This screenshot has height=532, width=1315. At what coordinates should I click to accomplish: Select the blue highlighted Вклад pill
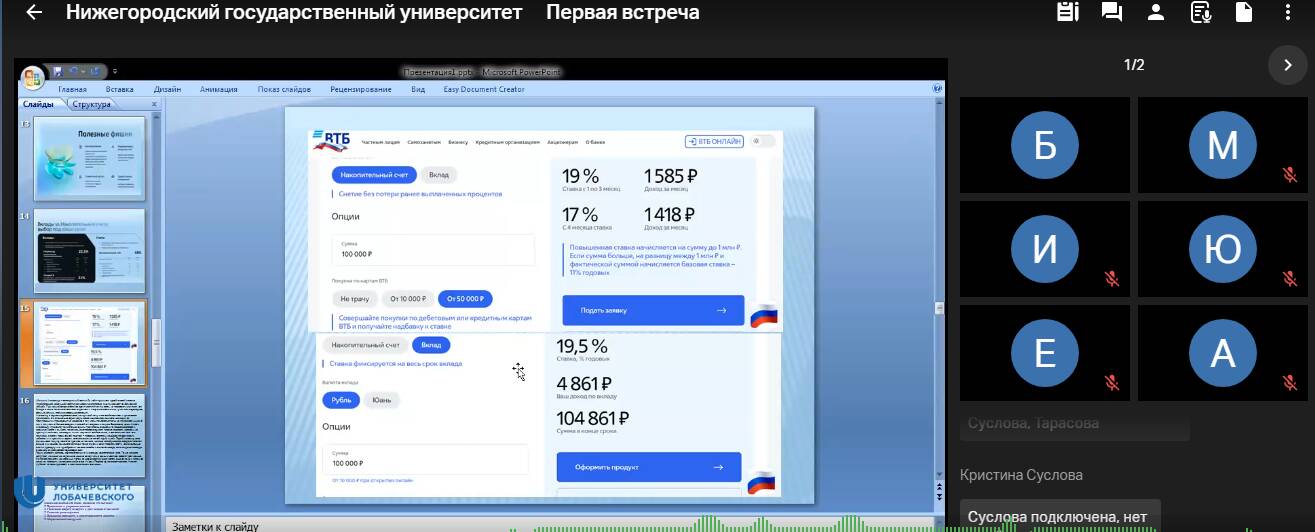click(x=431, y=345)
